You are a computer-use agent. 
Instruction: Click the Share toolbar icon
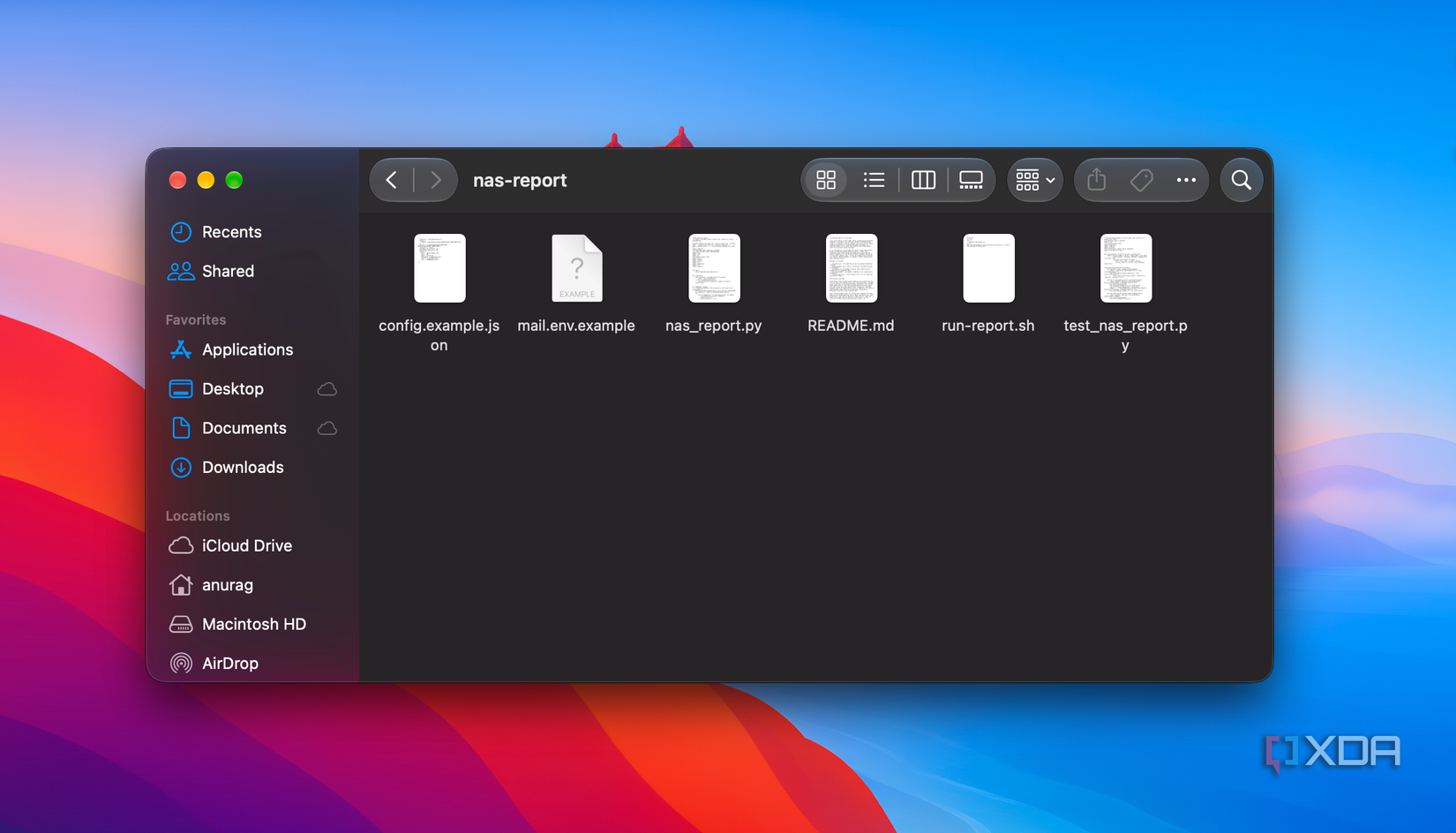(1097, 180)
